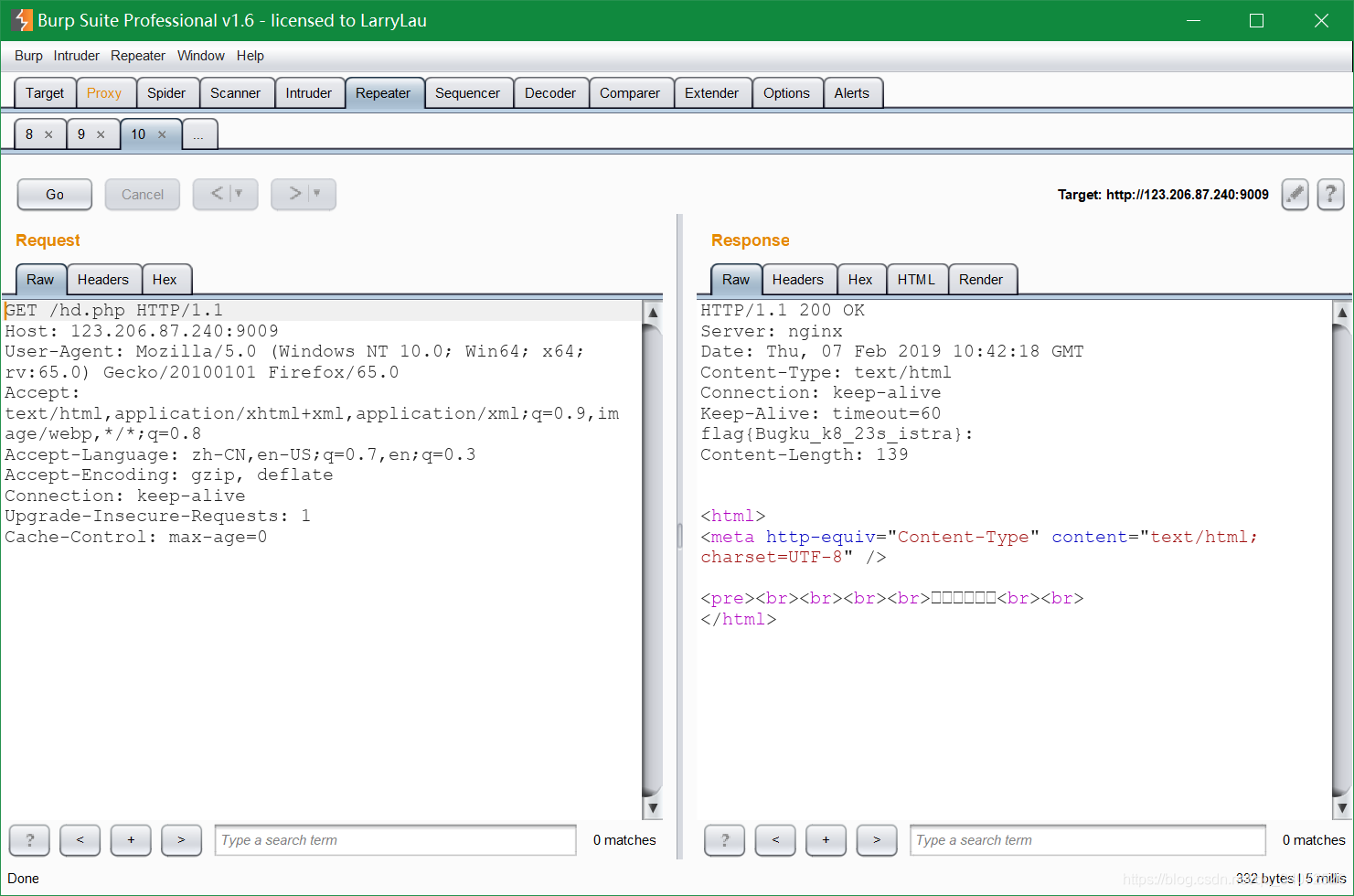The height and width of the screenshot is (896, 1354).
Task: Click request pane scrollbar down arrow
Action: pos(653,808)
